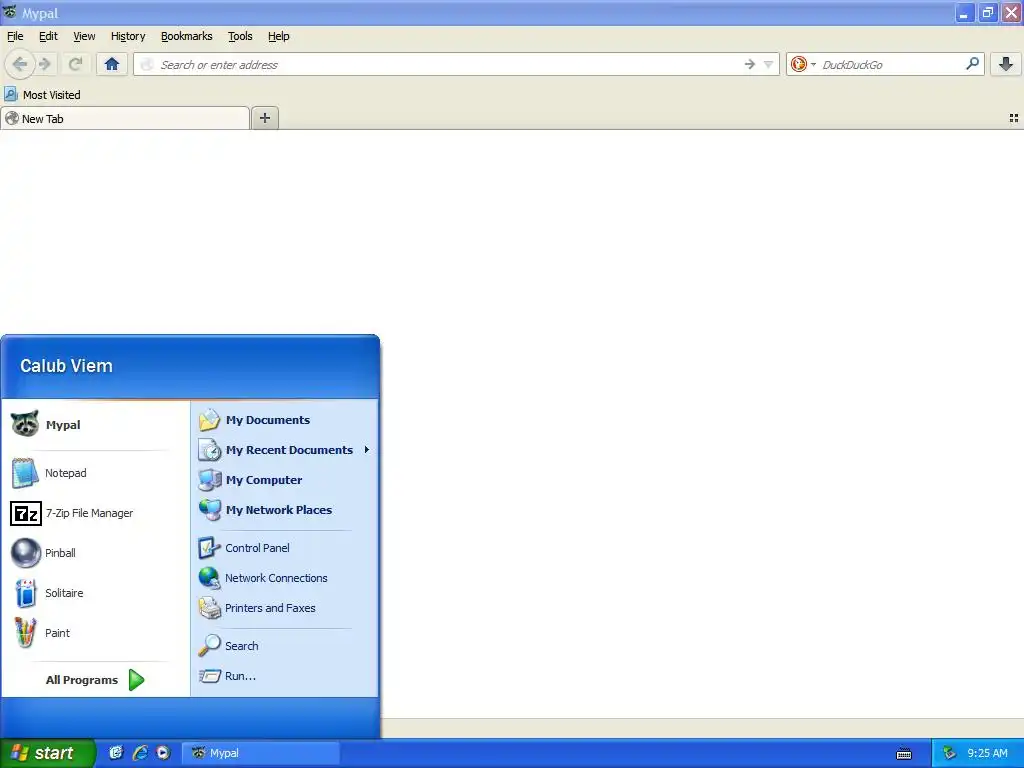This screenshot has height=768, width=1024.
Task: Click the green start button
Action: pyautogui.click(x=47, y=753)
